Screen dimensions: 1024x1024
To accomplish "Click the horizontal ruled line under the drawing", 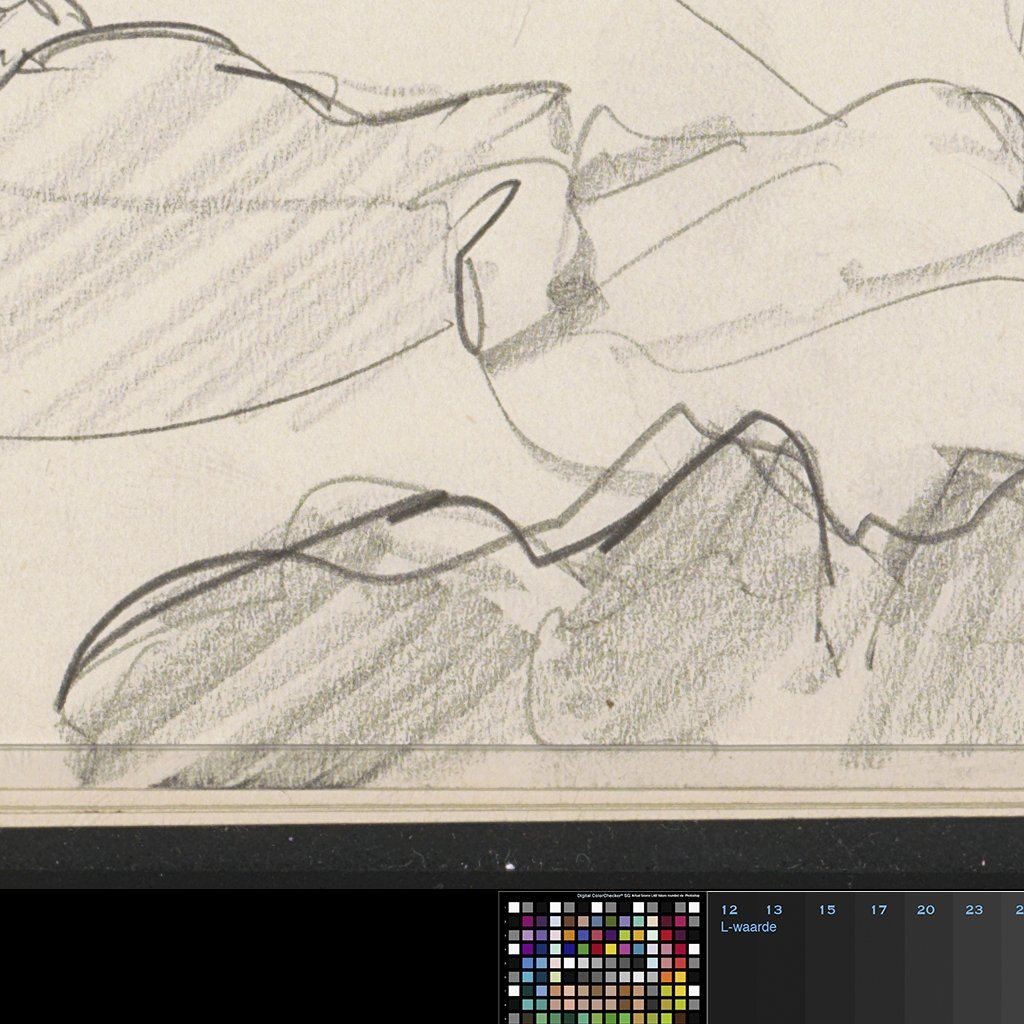I will pyautogui.click(x=500, y=746).
